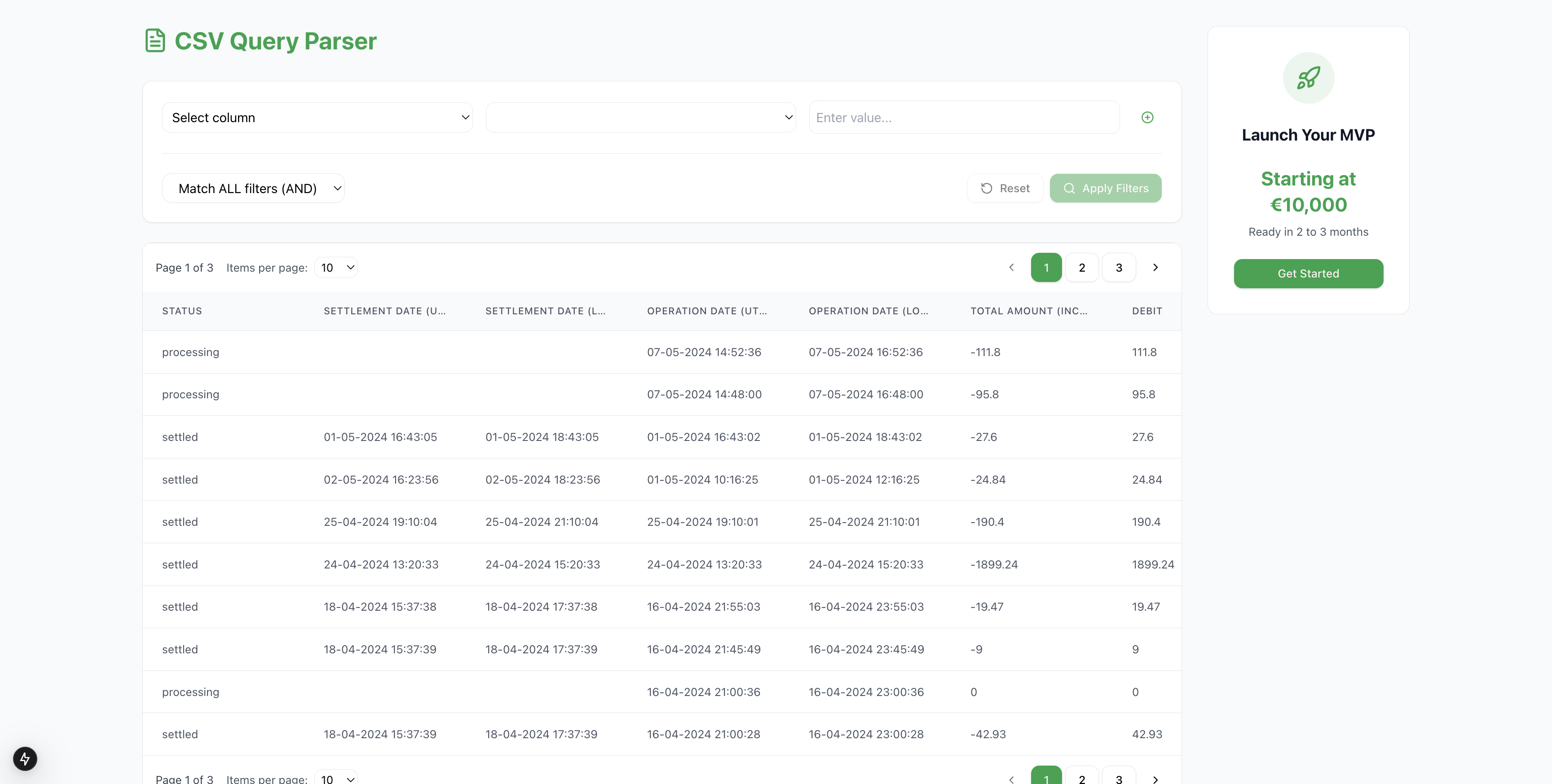Image resolution: width=1552 pixels, height=784 pixels.
Task: Click the -111.8 total amount cell
Action: (x=985, y=352)
